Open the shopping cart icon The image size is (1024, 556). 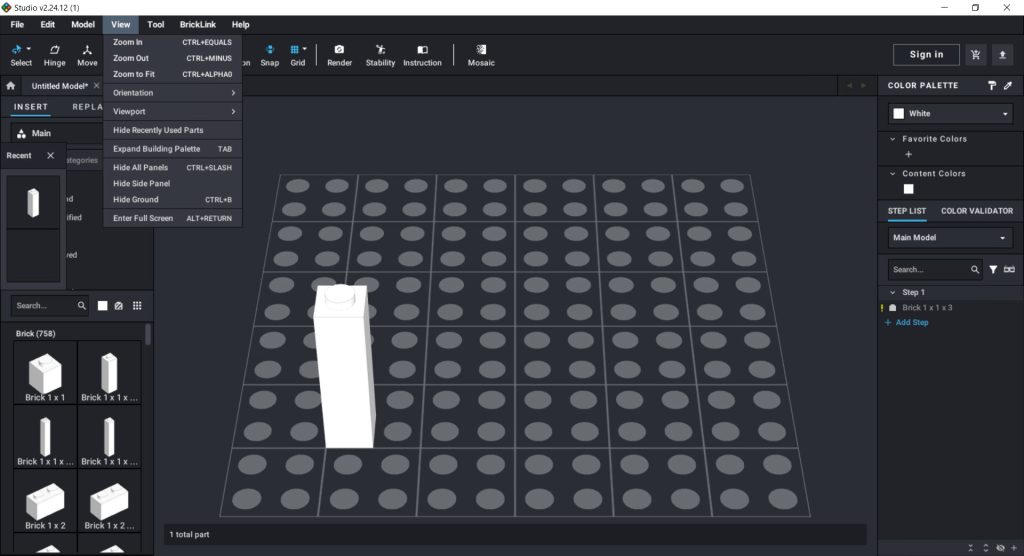976,55
